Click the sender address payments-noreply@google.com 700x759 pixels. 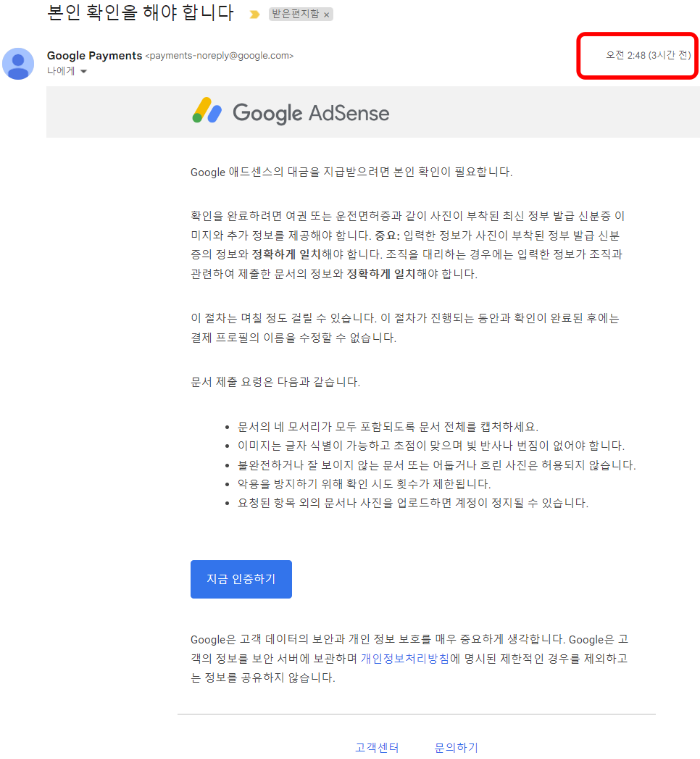coord(219,56)
